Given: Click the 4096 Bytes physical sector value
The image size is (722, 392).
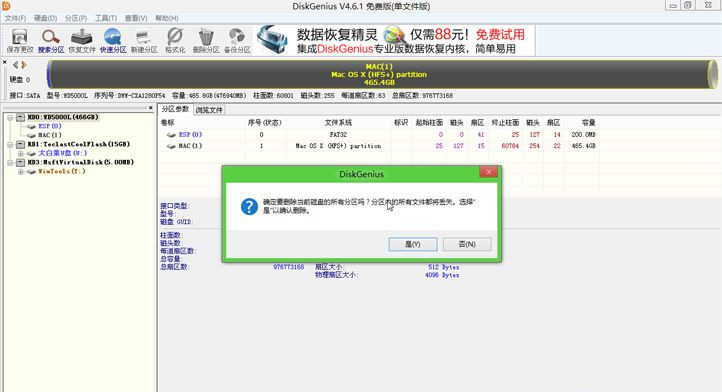Looking at the screenshot, I should point(442,275).
